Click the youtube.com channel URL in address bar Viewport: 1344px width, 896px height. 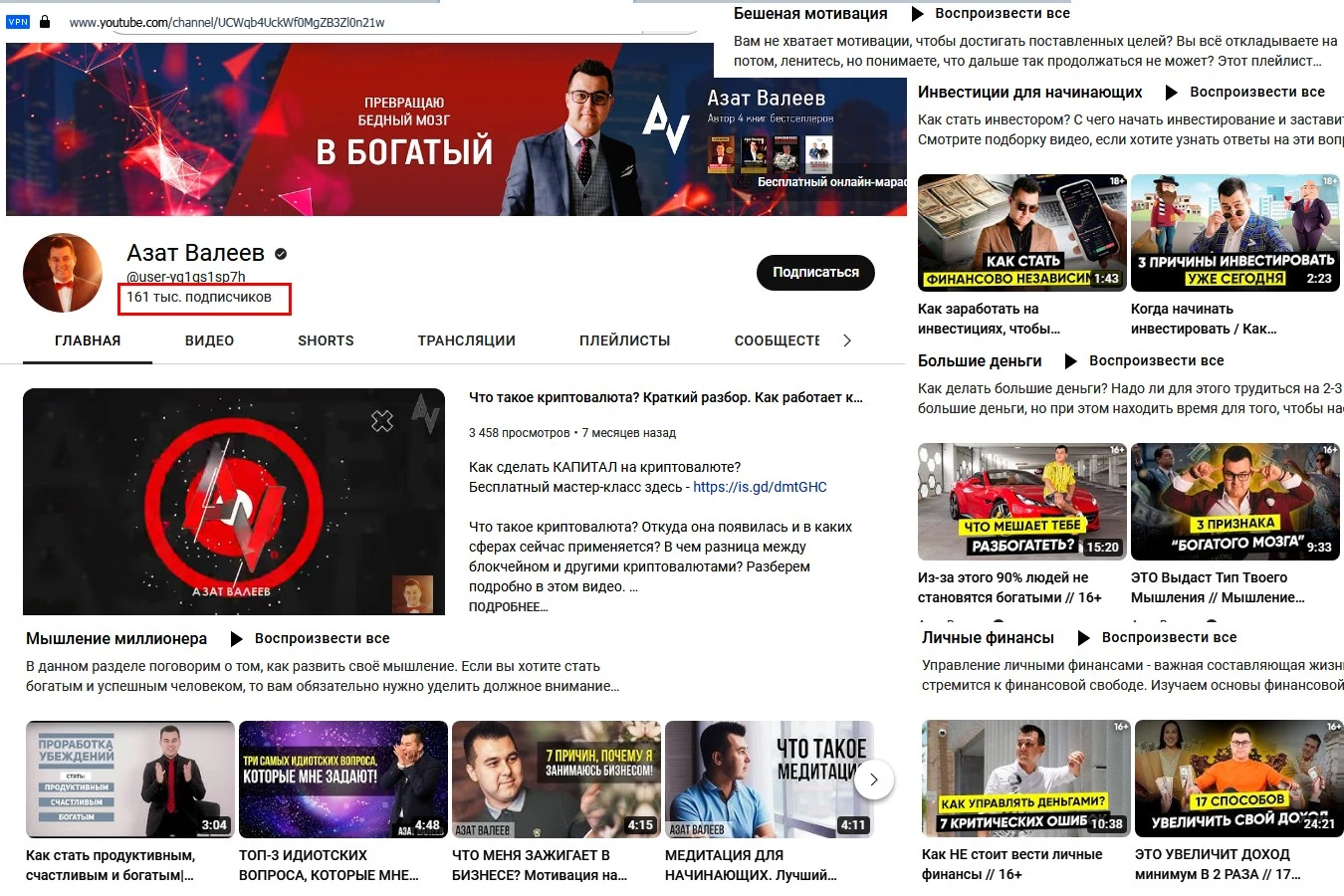point(227,22)
